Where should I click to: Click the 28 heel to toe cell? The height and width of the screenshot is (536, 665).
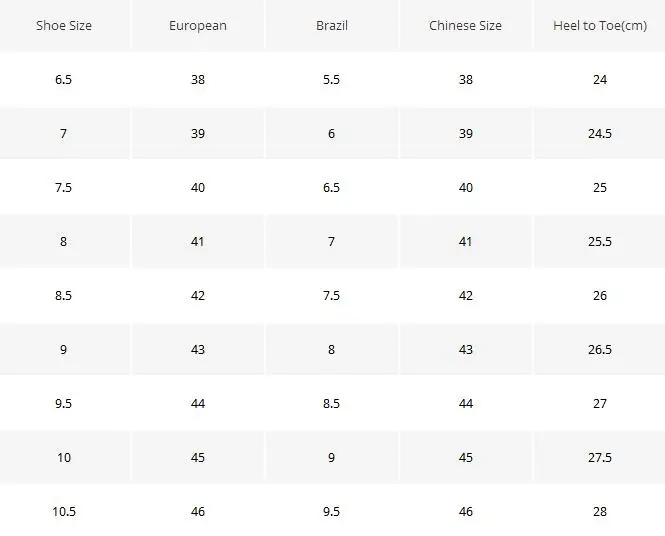point(600,511)
